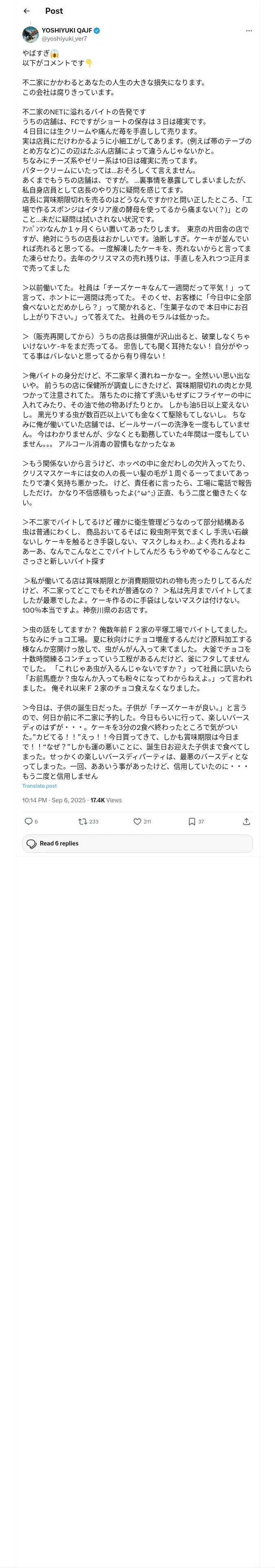Bookmark this post with the bookmark icon

pyautogui.click(x=191, y=821)
